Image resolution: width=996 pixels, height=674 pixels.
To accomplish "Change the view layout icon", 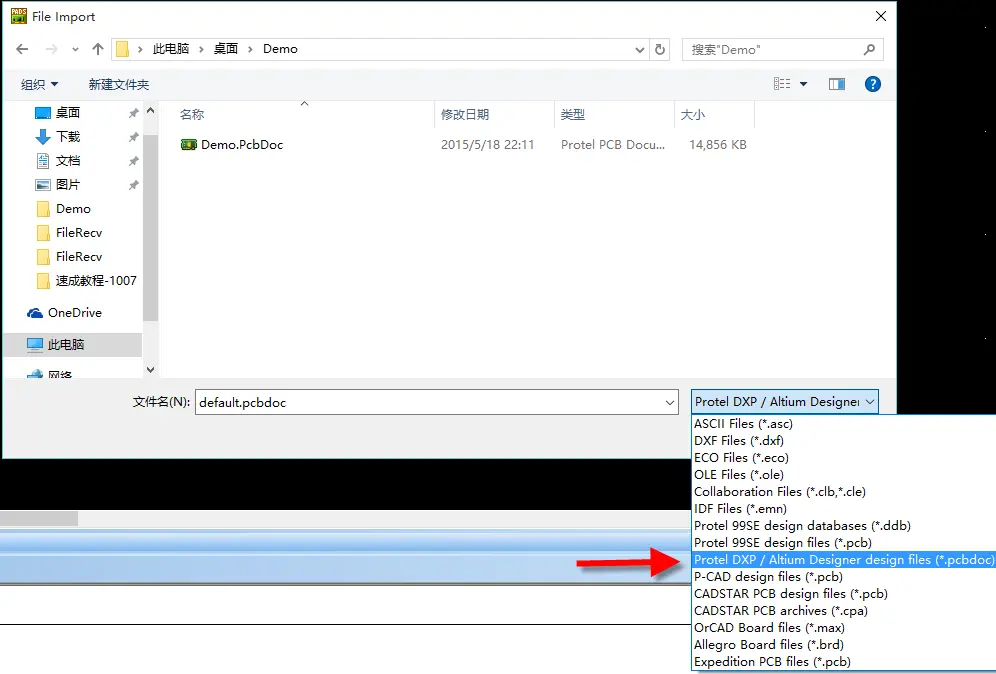I will pos(782,84).
